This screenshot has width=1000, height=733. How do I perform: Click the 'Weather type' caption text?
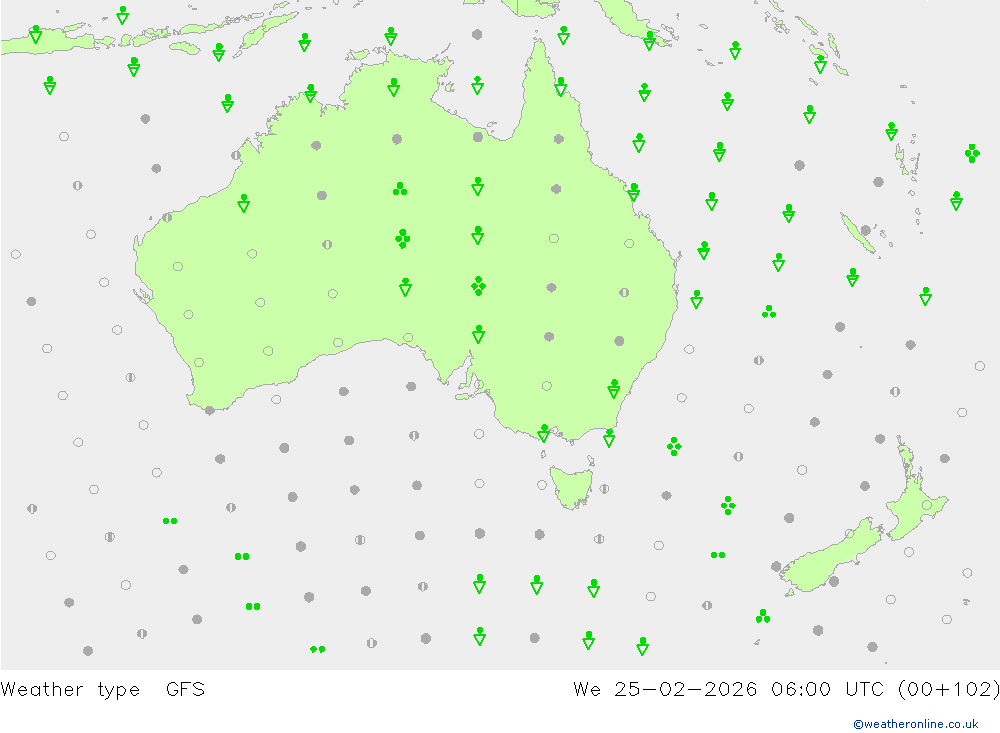pyautogui.click(x=70, y=689)
